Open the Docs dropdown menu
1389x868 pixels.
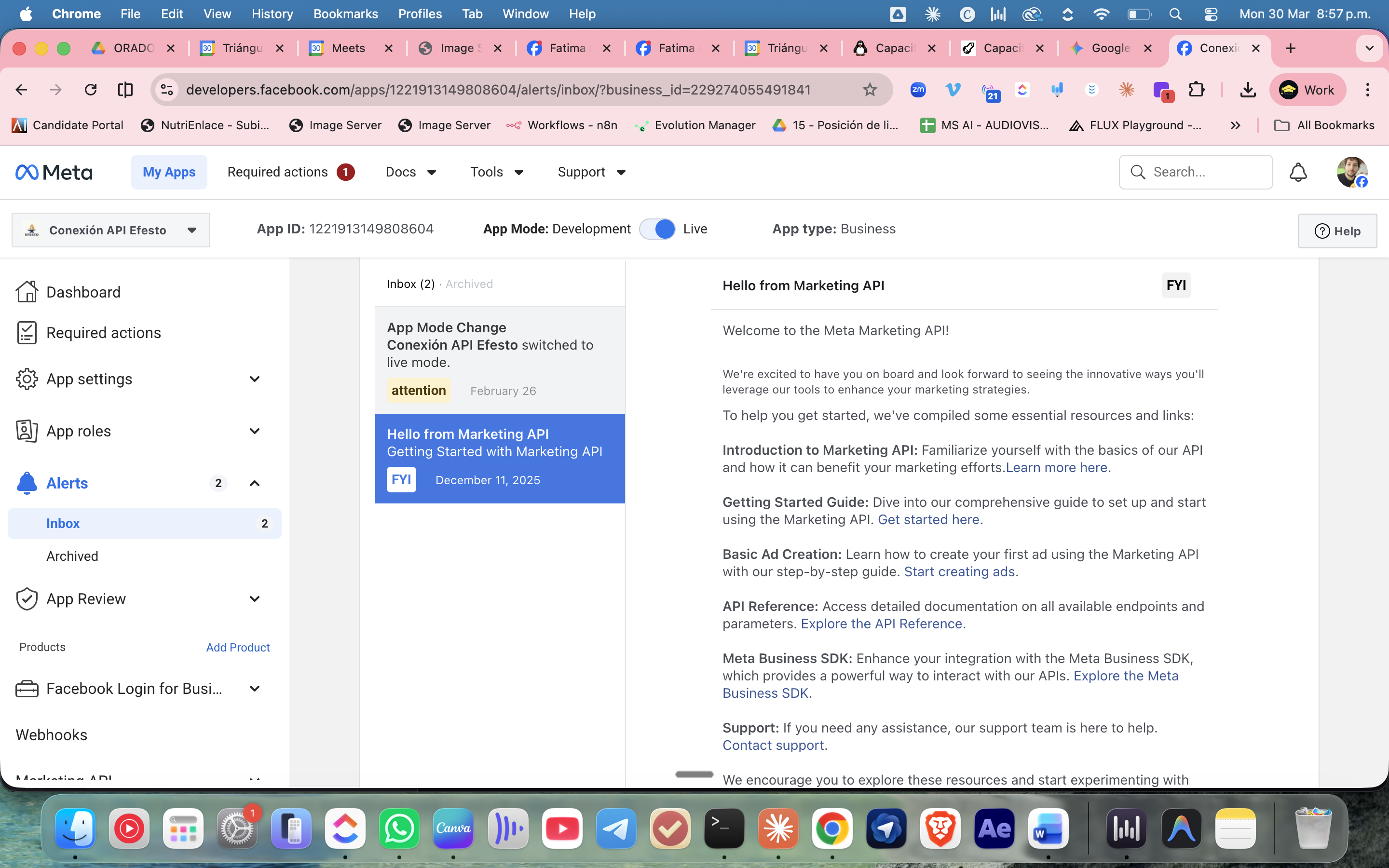(x=411, y=172)
